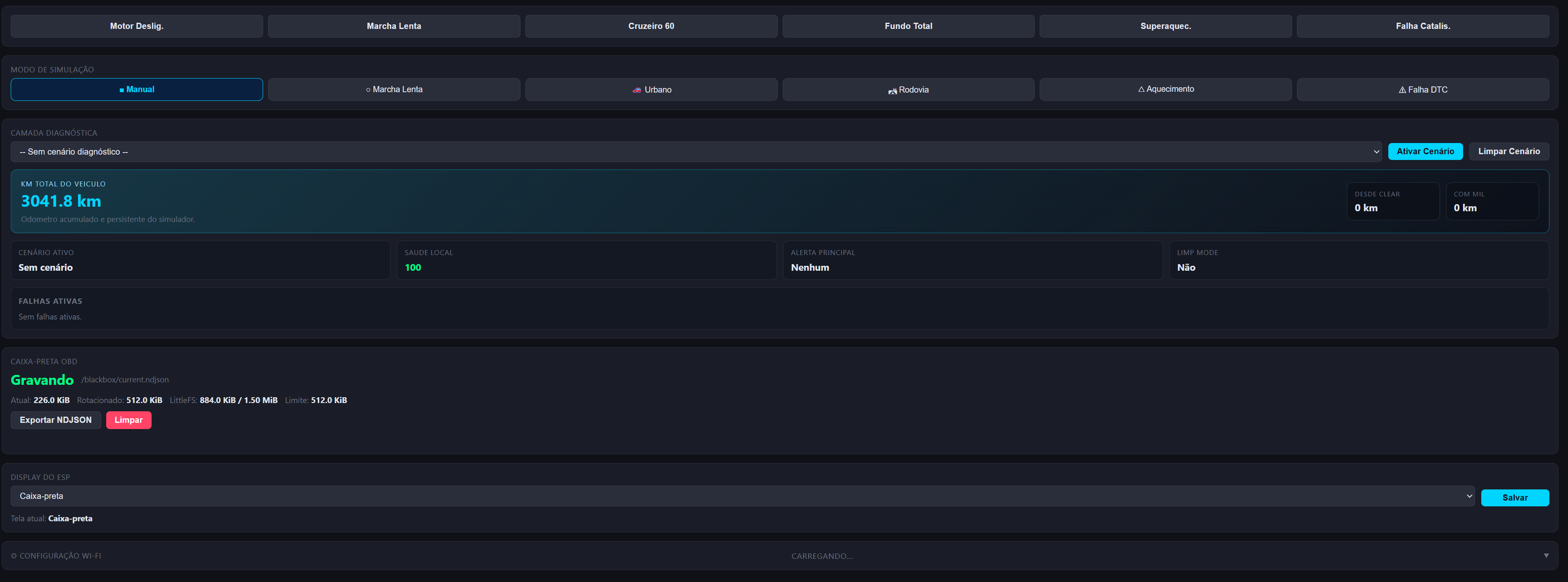This screenshot has height=582, width=1568.
Task: Select the Falha DTC mode
Action: pos(1423,90)
